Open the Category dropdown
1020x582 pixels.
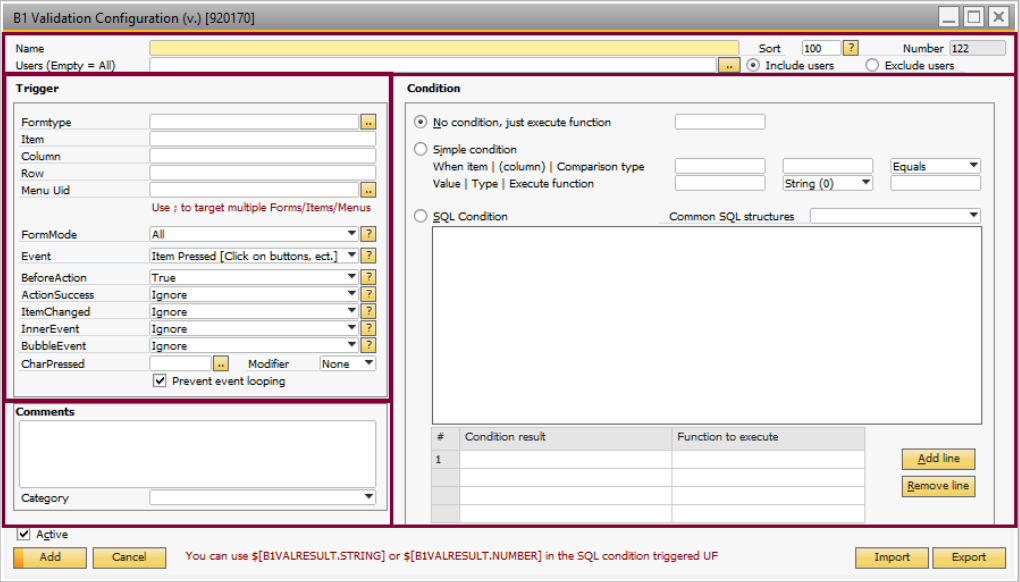point(263,497)
